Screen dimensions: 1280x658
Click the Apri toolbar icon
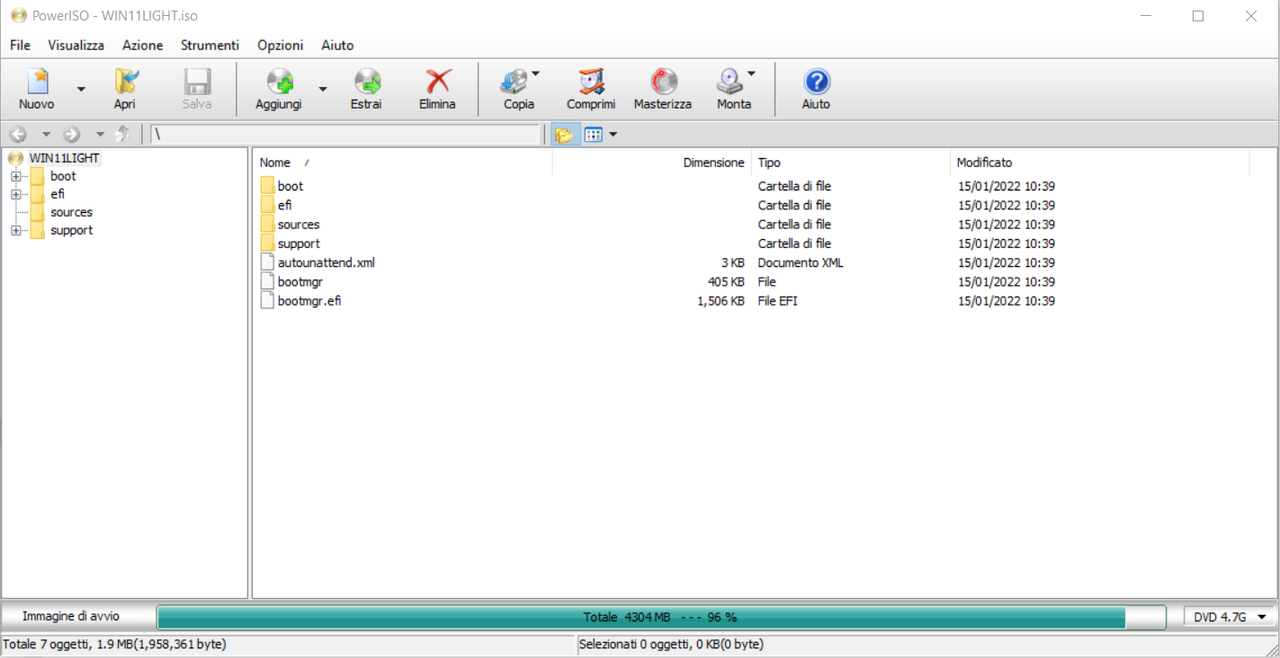coord(125,82)
